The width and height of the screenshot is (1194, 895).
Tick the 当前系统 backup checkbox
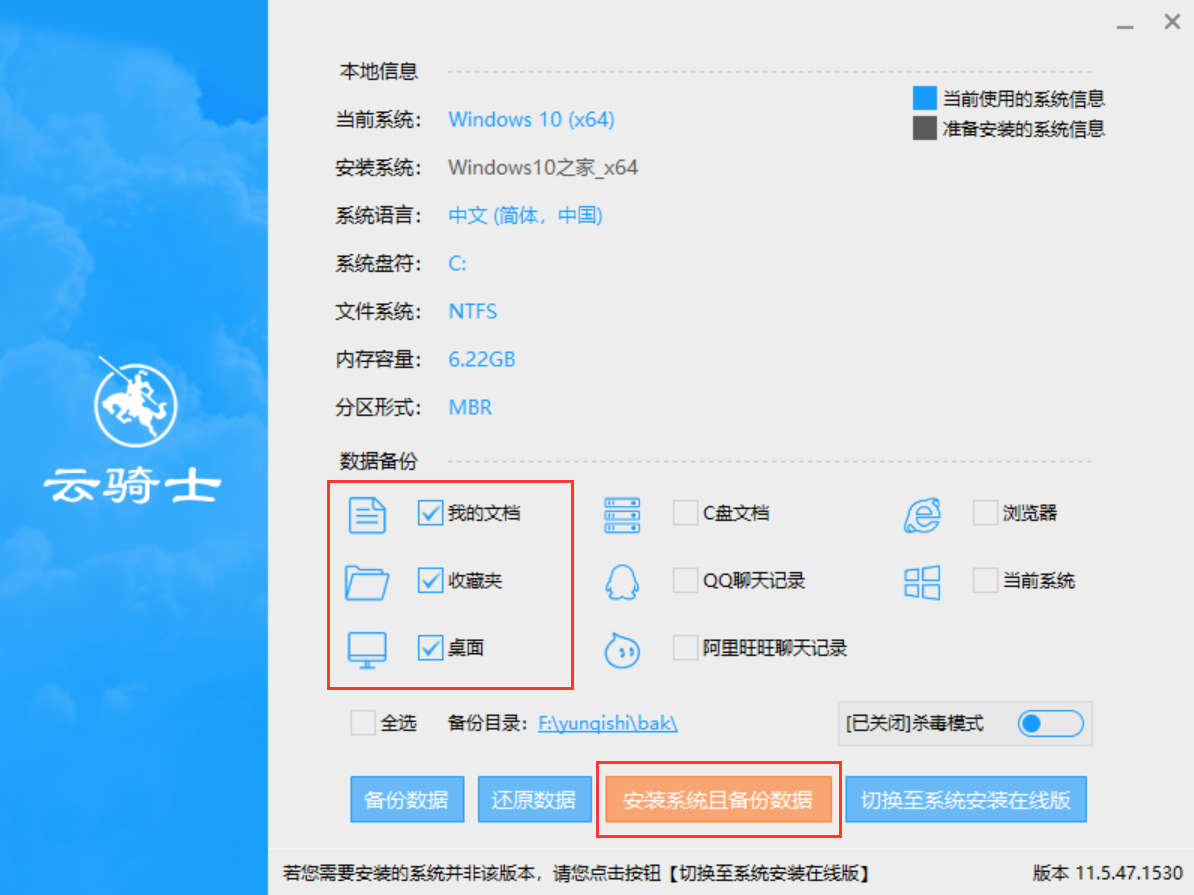[x=985, y=580]
